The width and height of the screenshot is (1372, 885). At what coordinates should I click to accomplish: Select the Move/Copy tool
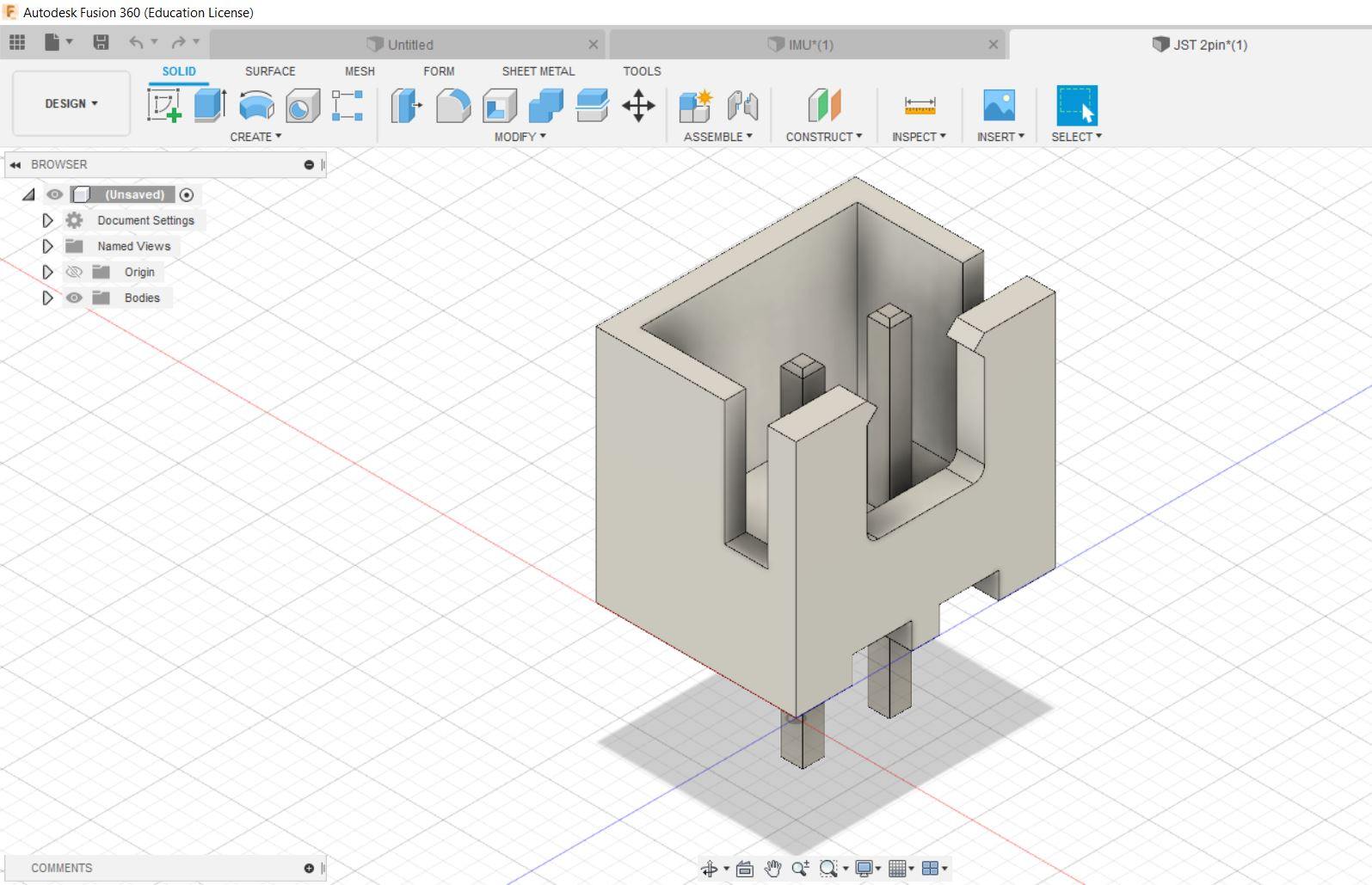pos(638,106)
